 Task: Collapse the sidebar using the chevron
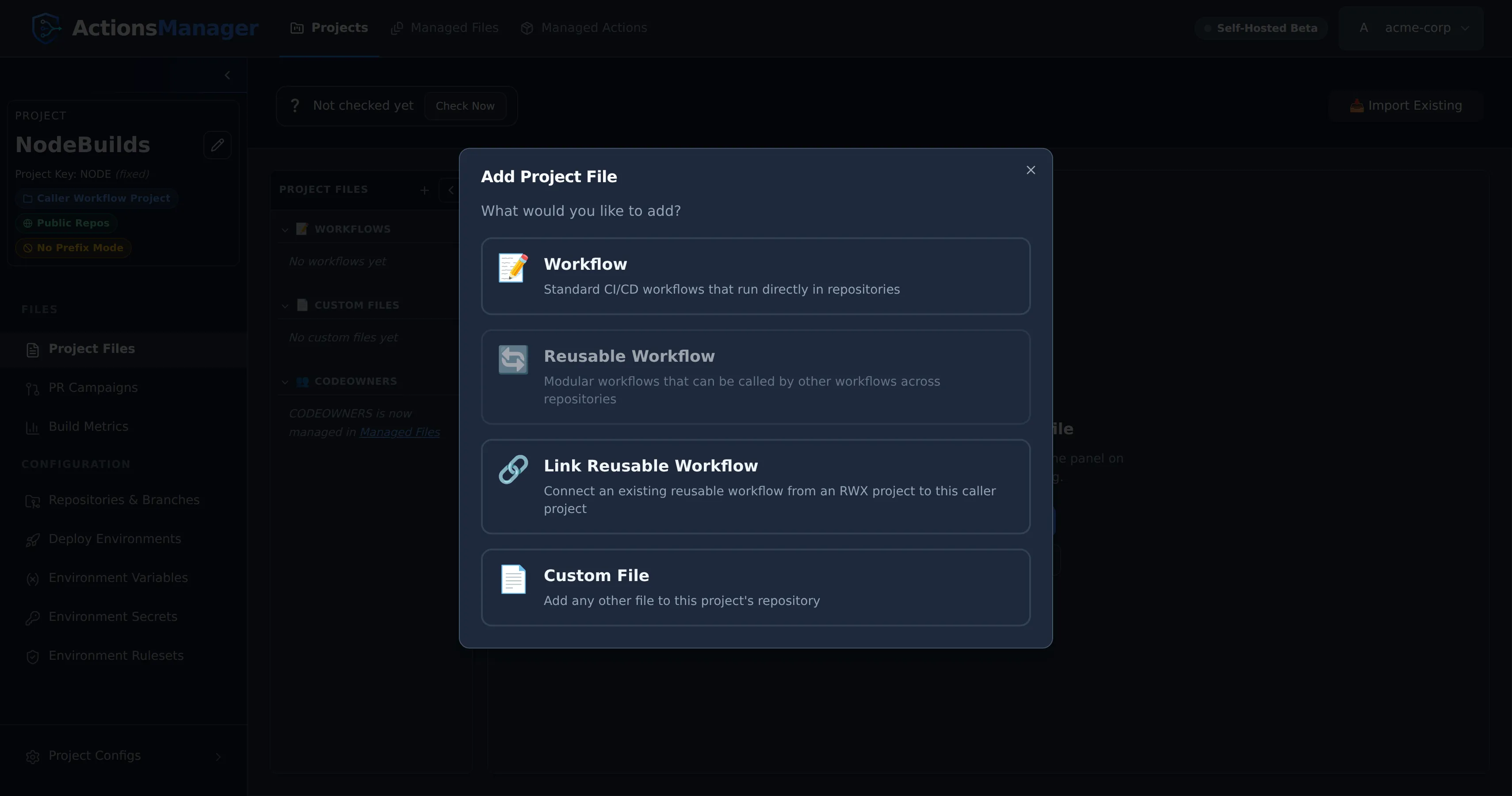(x=227, y=75)
